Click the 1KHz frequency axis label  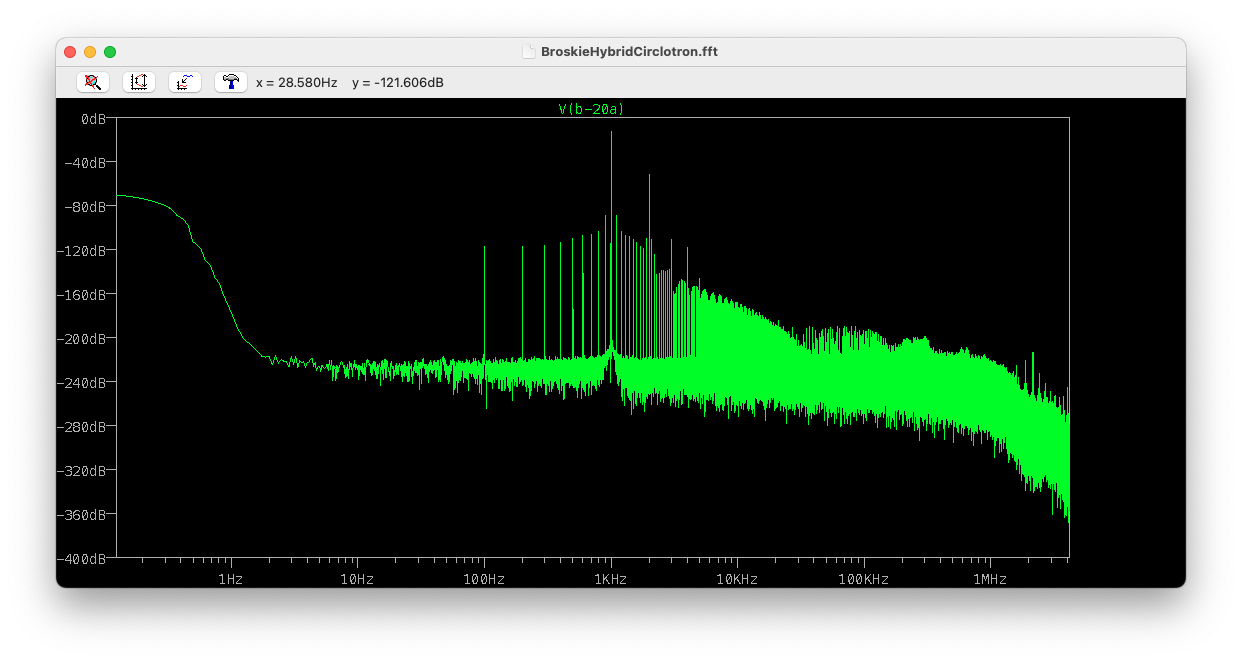point(611,580)
